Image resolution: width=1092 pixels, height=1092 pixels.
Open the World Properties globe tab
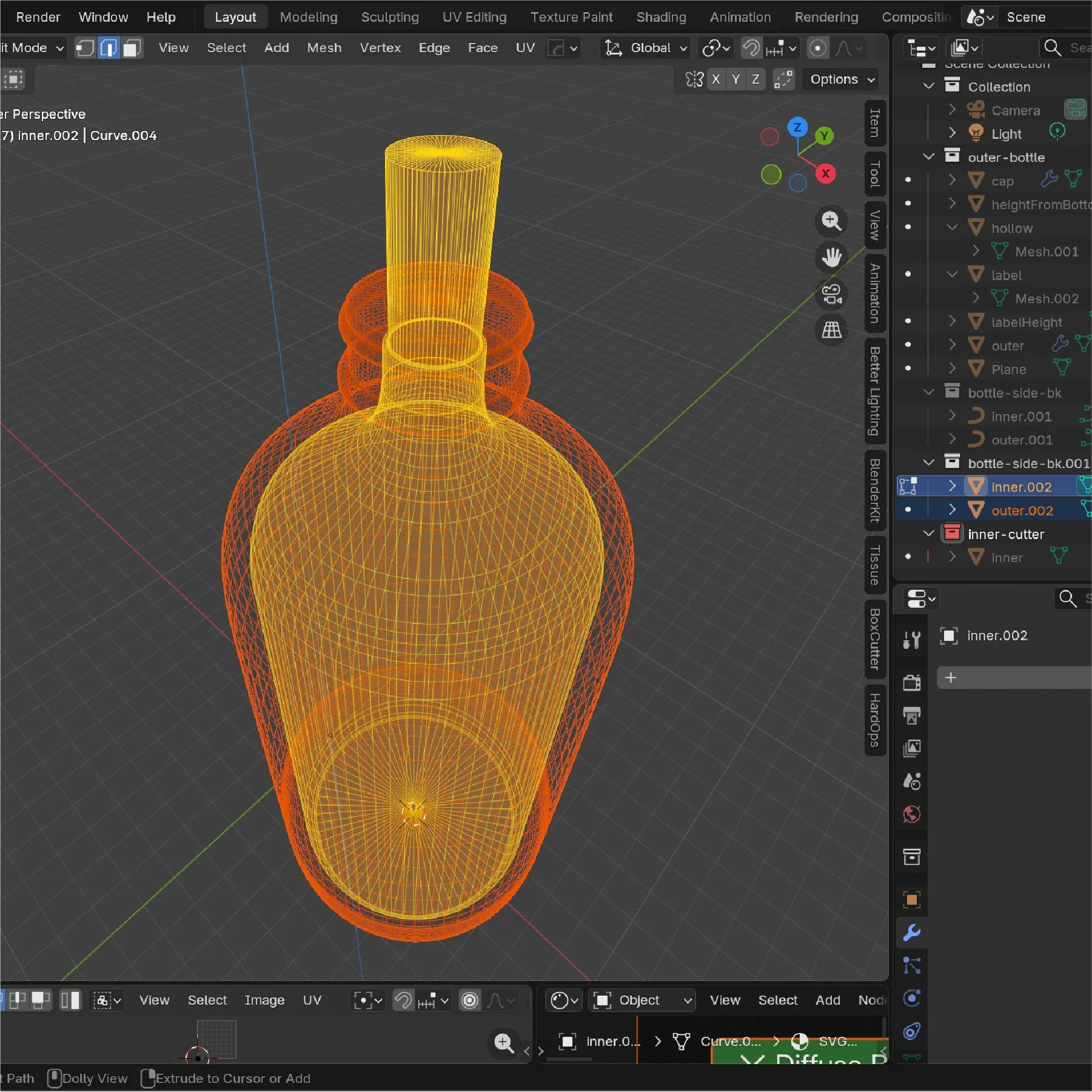912,815
